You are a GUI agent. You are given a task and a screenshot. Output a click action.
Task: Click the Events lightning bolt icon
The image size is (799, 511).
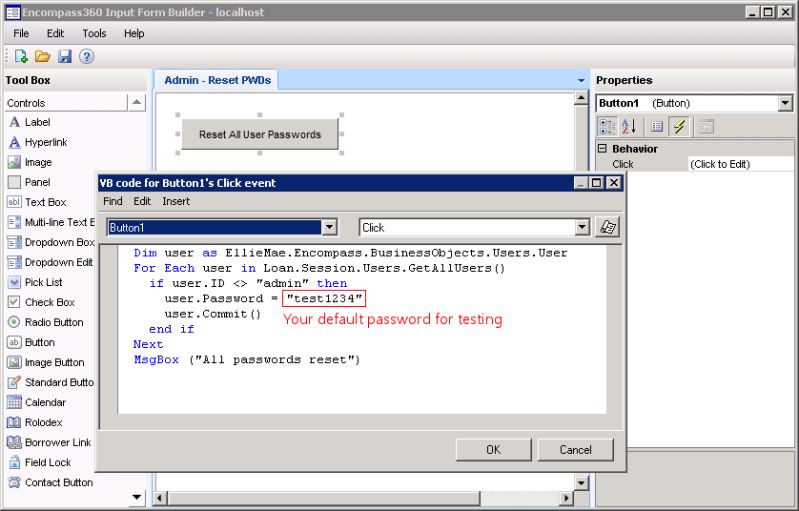[679, 126]
